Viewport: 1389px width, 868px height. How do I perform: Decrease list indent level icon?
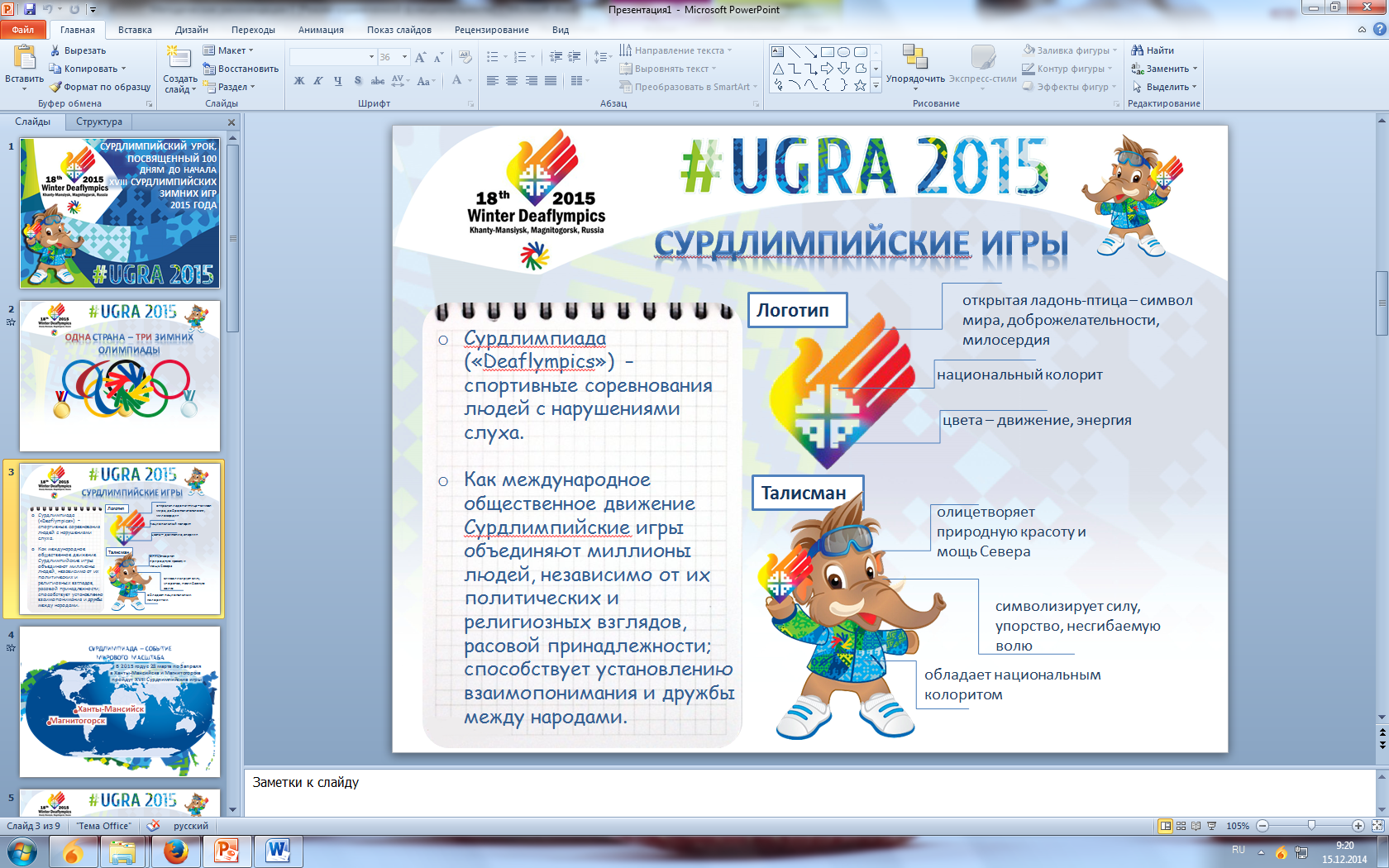click(x=556, y=57)
